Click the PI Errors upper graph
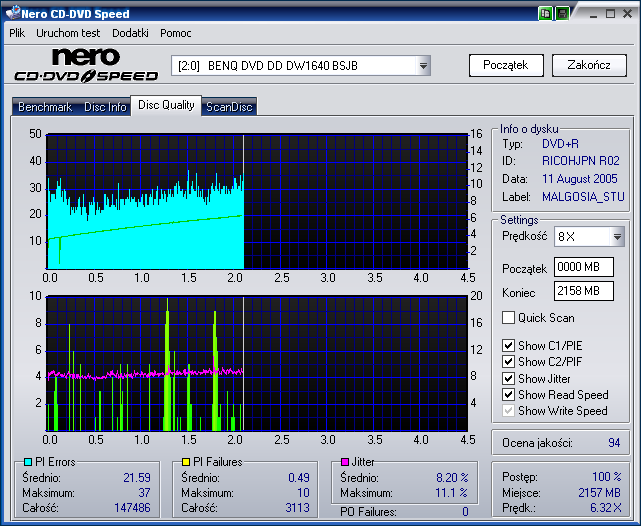The image size is (641, 526). (257, 201)
